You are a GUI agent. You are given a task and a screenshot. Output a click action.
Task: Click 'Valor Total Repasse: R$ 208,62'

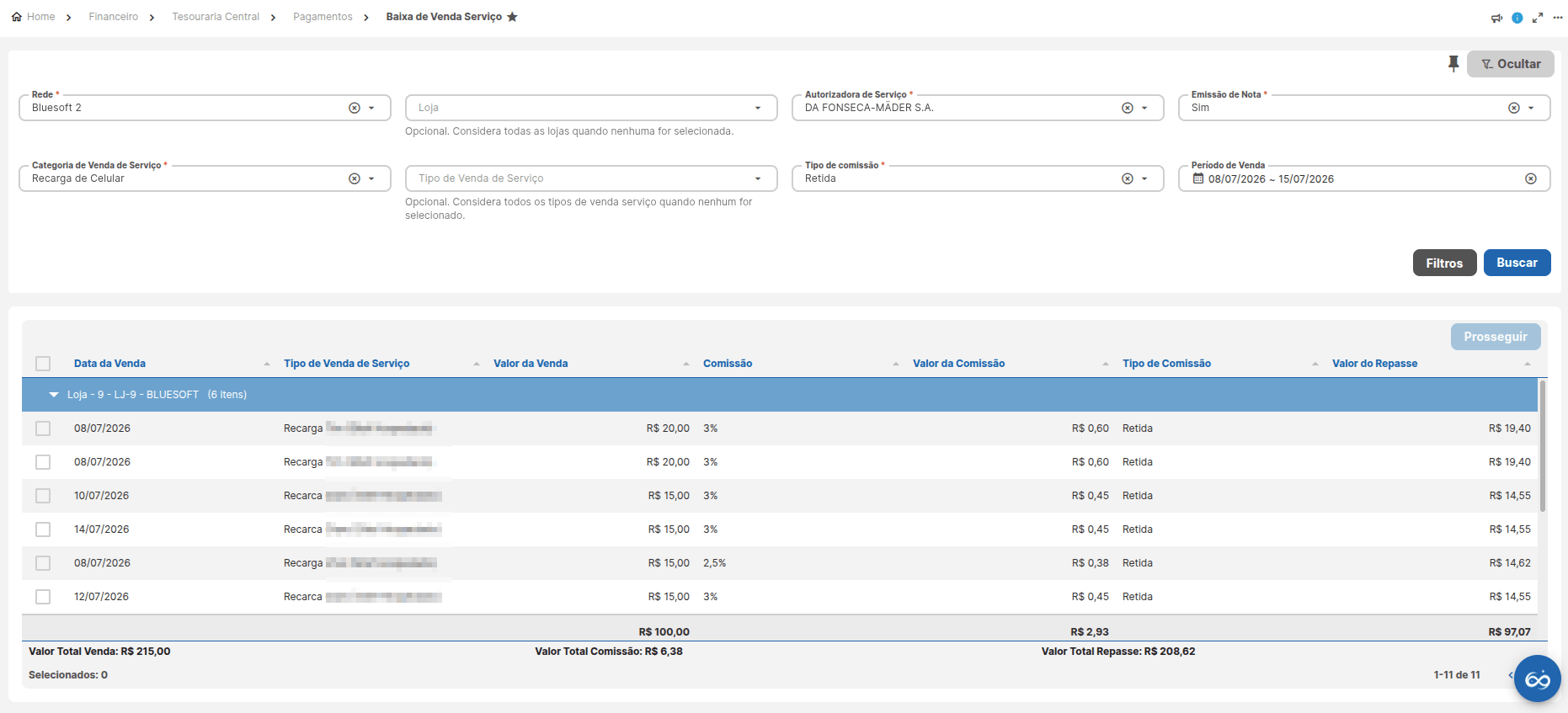[1118, 652]
